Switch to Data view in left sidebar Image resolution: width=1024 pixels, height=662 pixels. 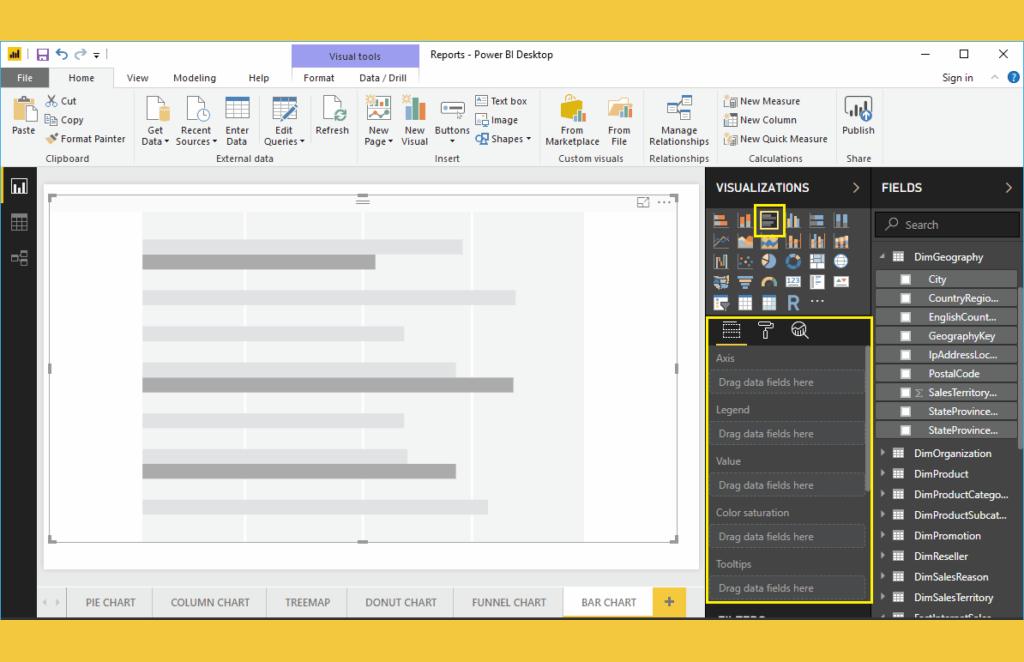[x=19, y=223]
